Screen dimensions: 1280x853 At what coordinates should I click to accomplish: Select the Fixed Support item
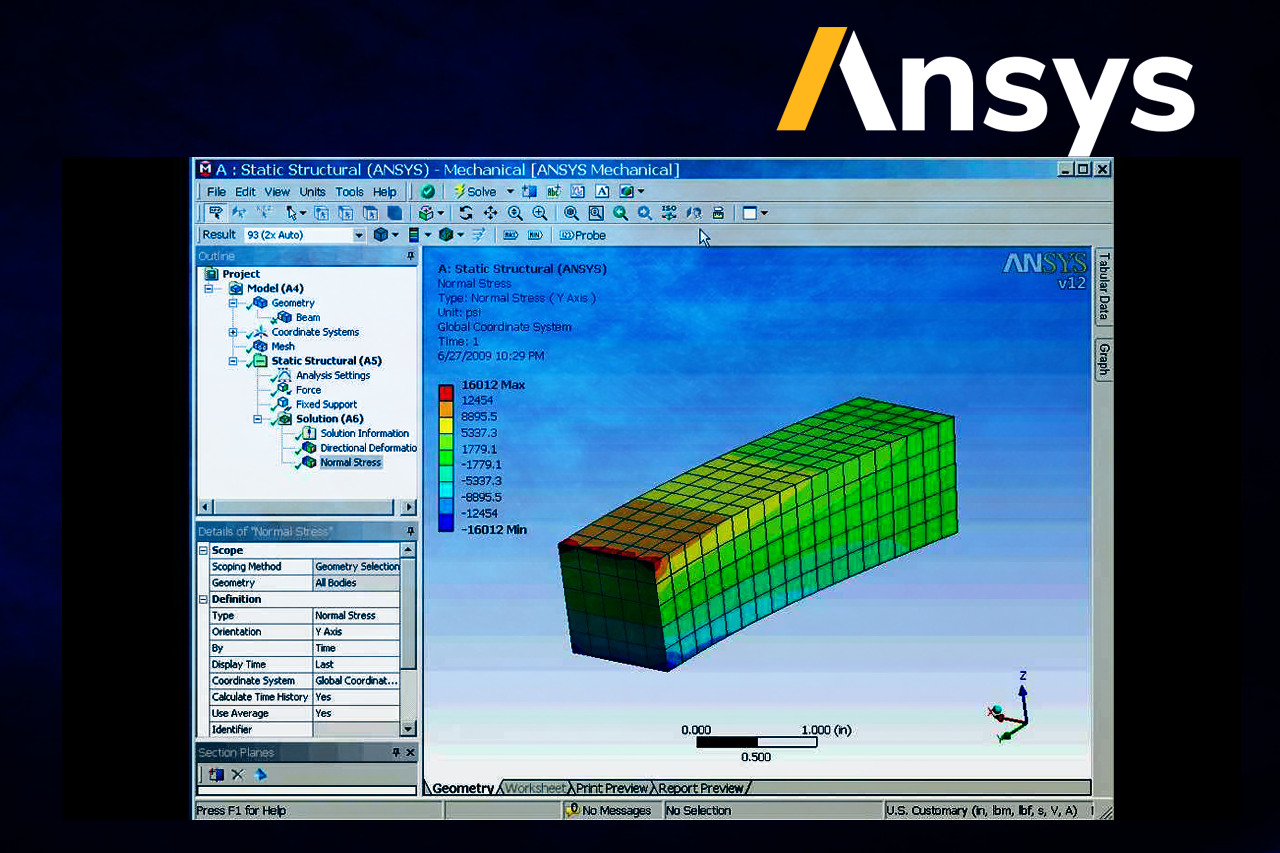click(326, 404)
